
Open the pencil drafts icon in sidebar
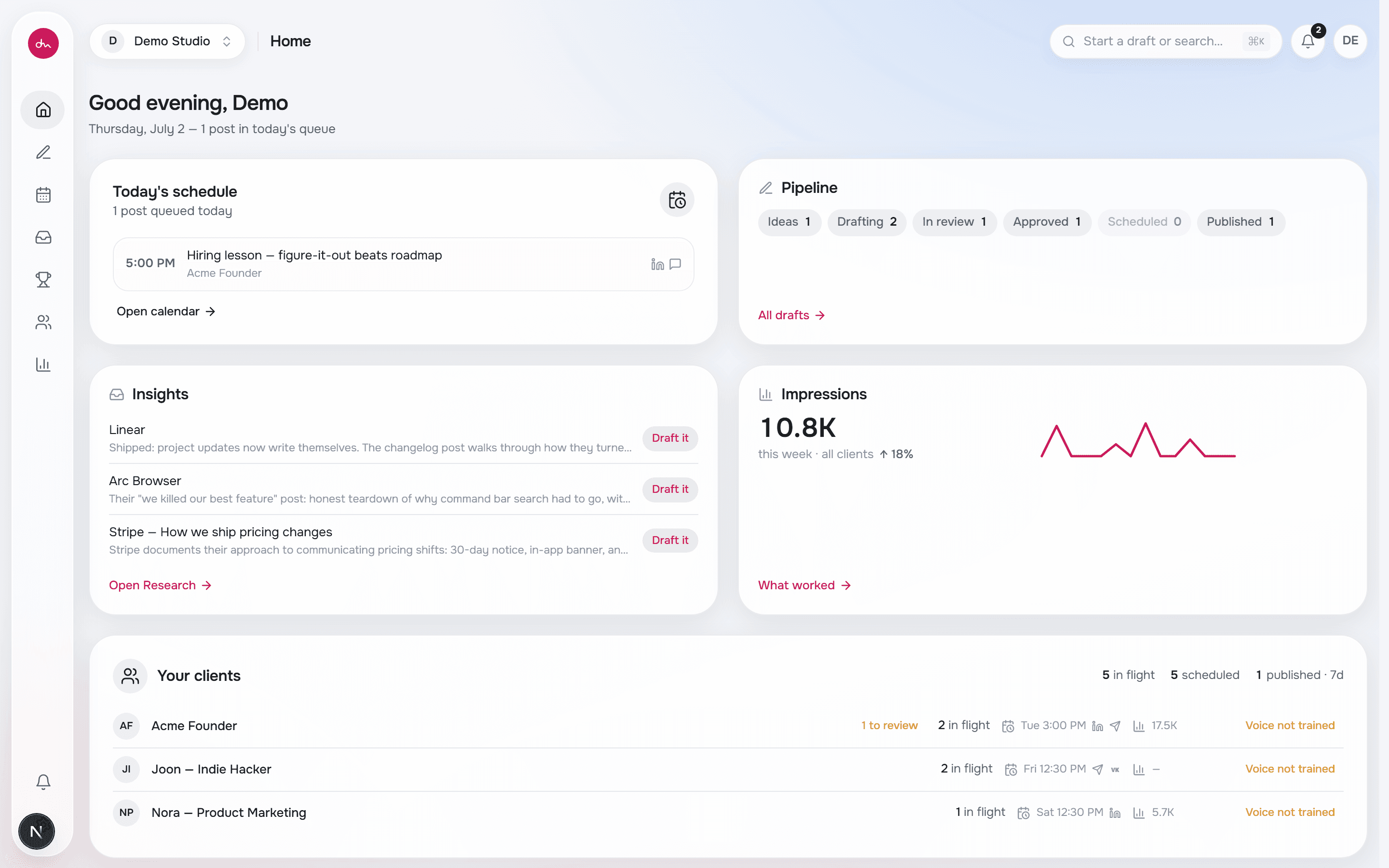(x=43, y=152)
